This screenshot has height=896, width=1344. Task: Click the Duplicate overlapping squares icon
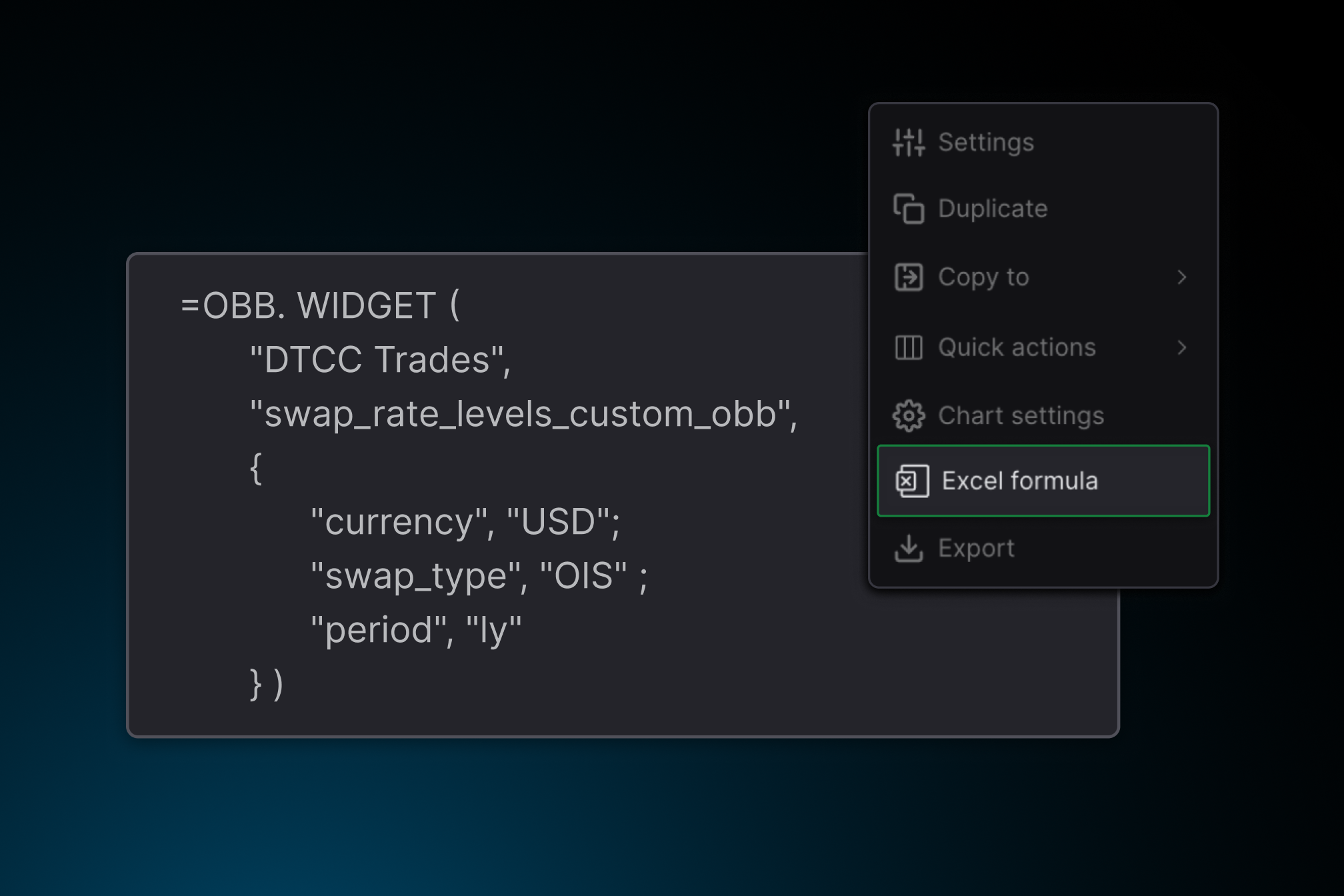[908, 209]
